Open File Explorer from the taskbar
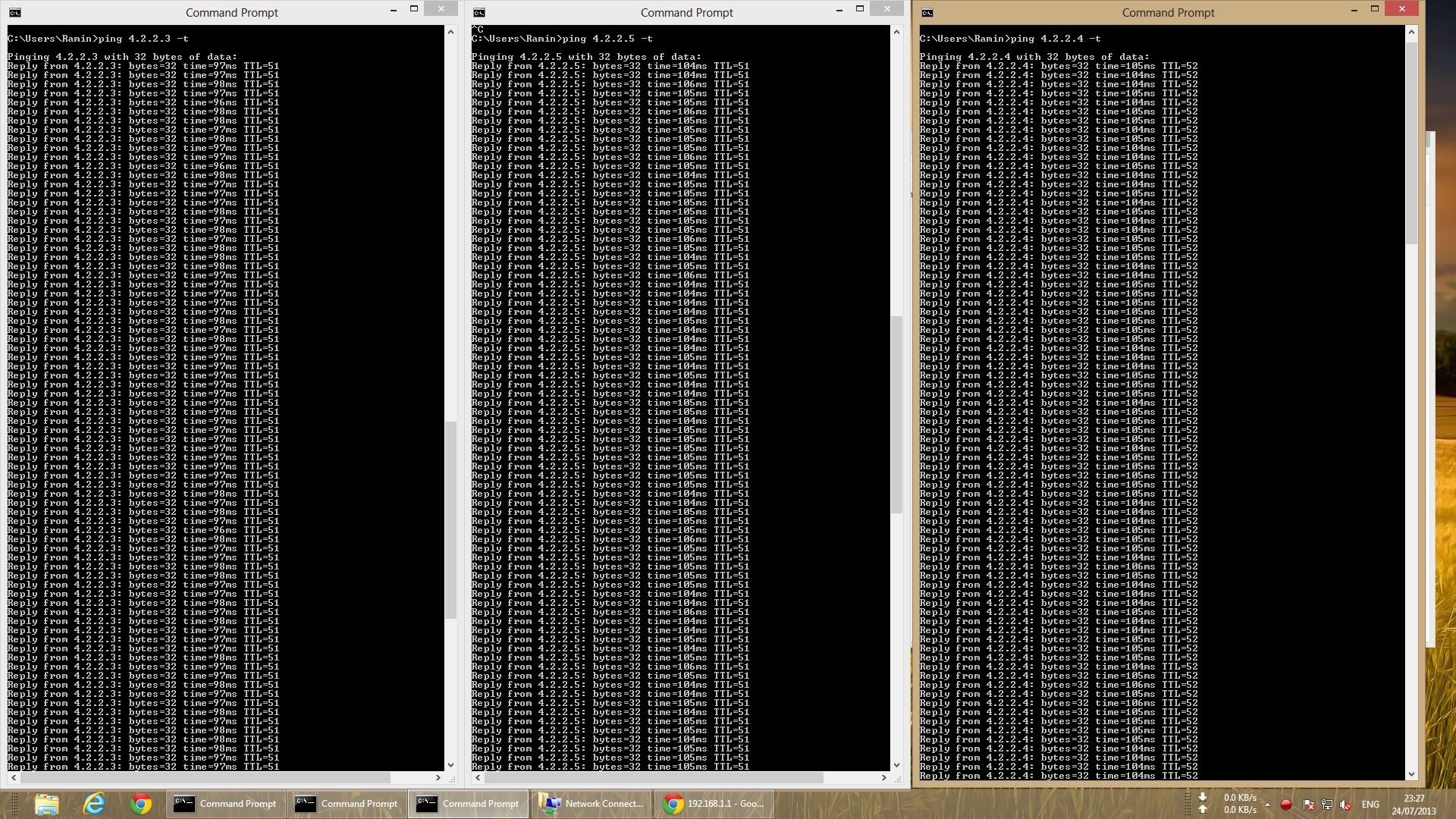1456x819 pixels. coord(47,804)
